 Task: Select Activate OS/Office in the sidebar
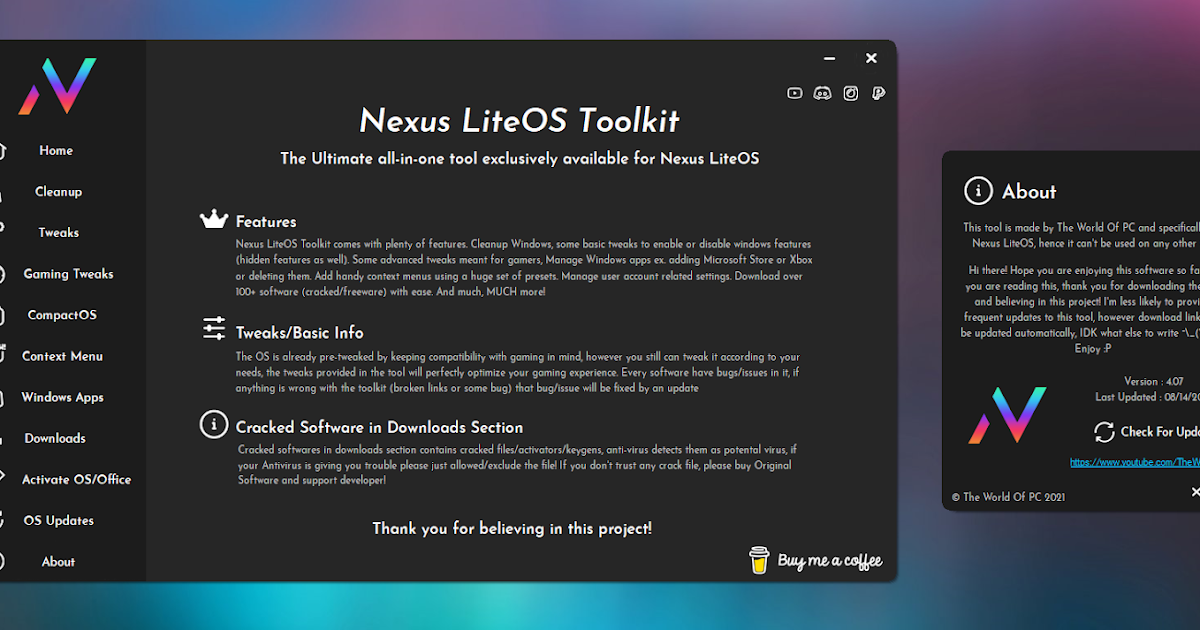[76, 479]
